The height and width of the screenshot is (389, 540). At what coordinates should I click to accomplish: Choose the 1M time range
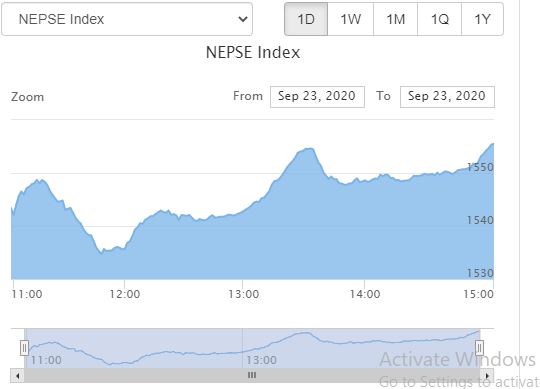click(x=395, y=19)
